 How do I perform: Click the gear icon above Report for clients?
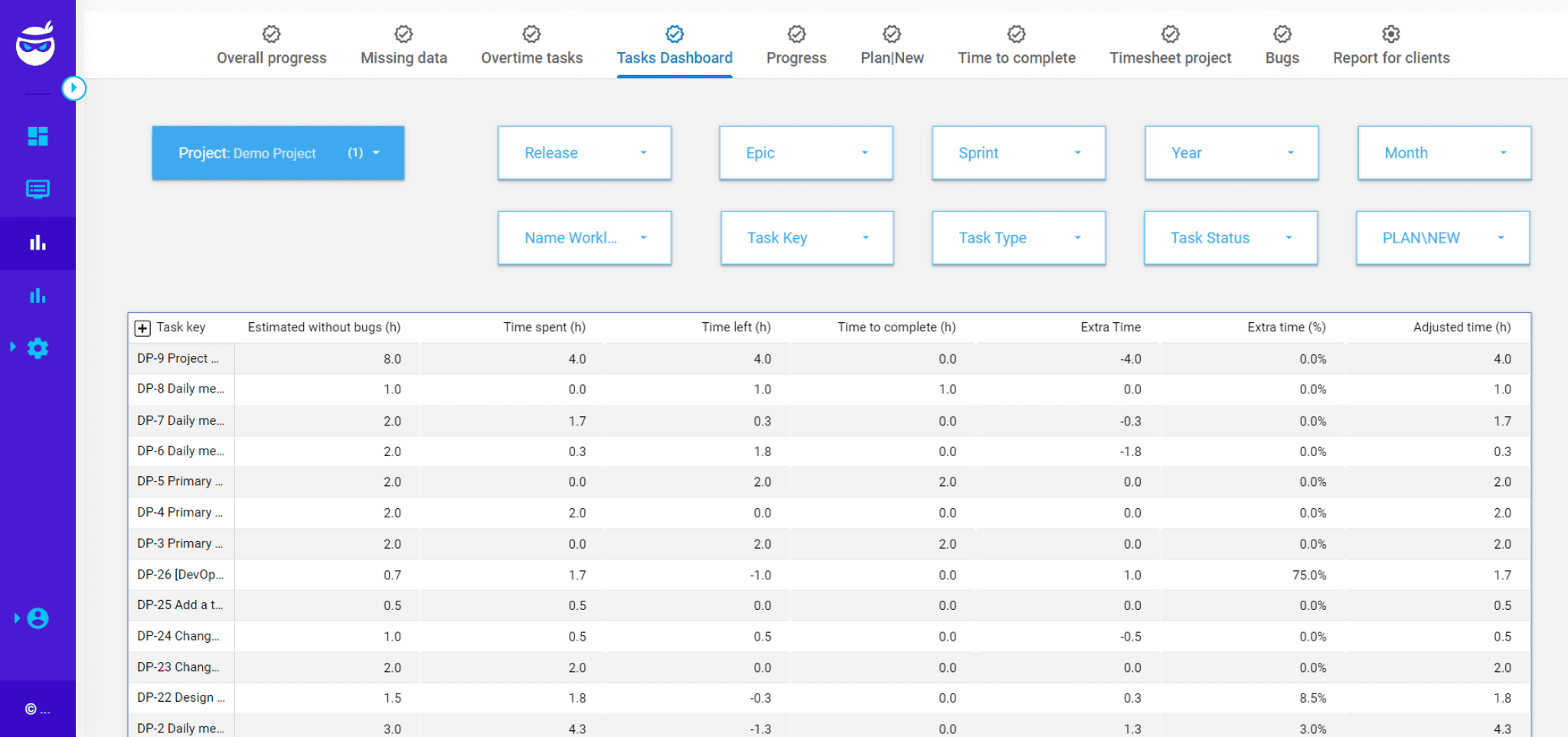click(x=1390, y=33)
